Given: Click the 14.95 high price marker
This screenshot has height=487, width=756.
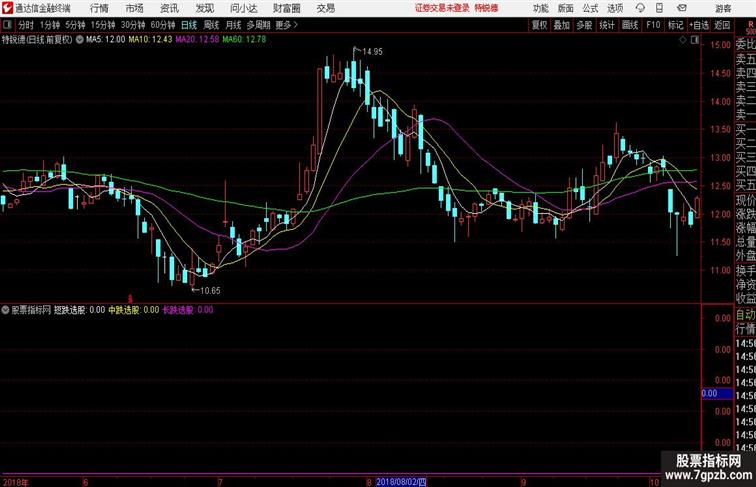Looking at the screenshot, I should 368,51.
